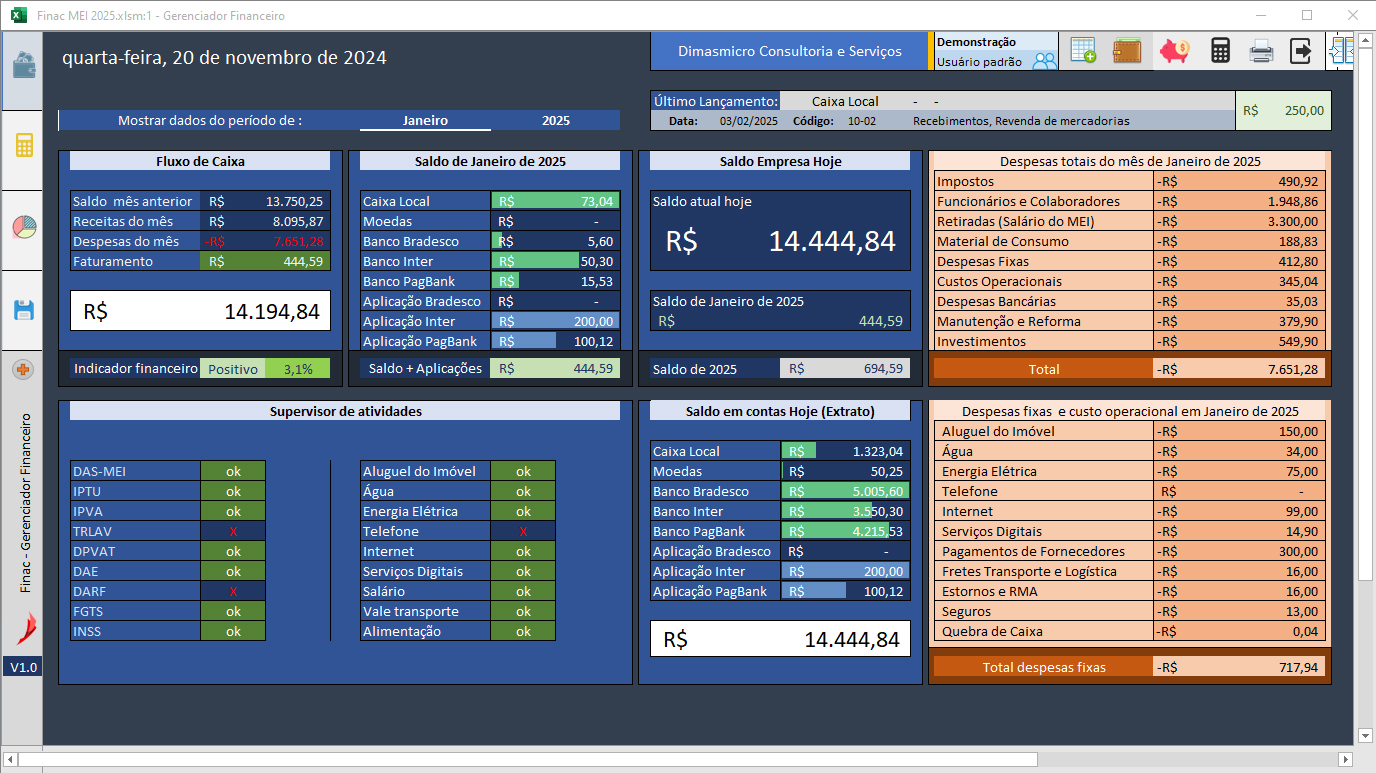Click the spreadsheet with green plus icon
The image size is (1376, 773).
pyautogui.click(x=1083, y=51)
